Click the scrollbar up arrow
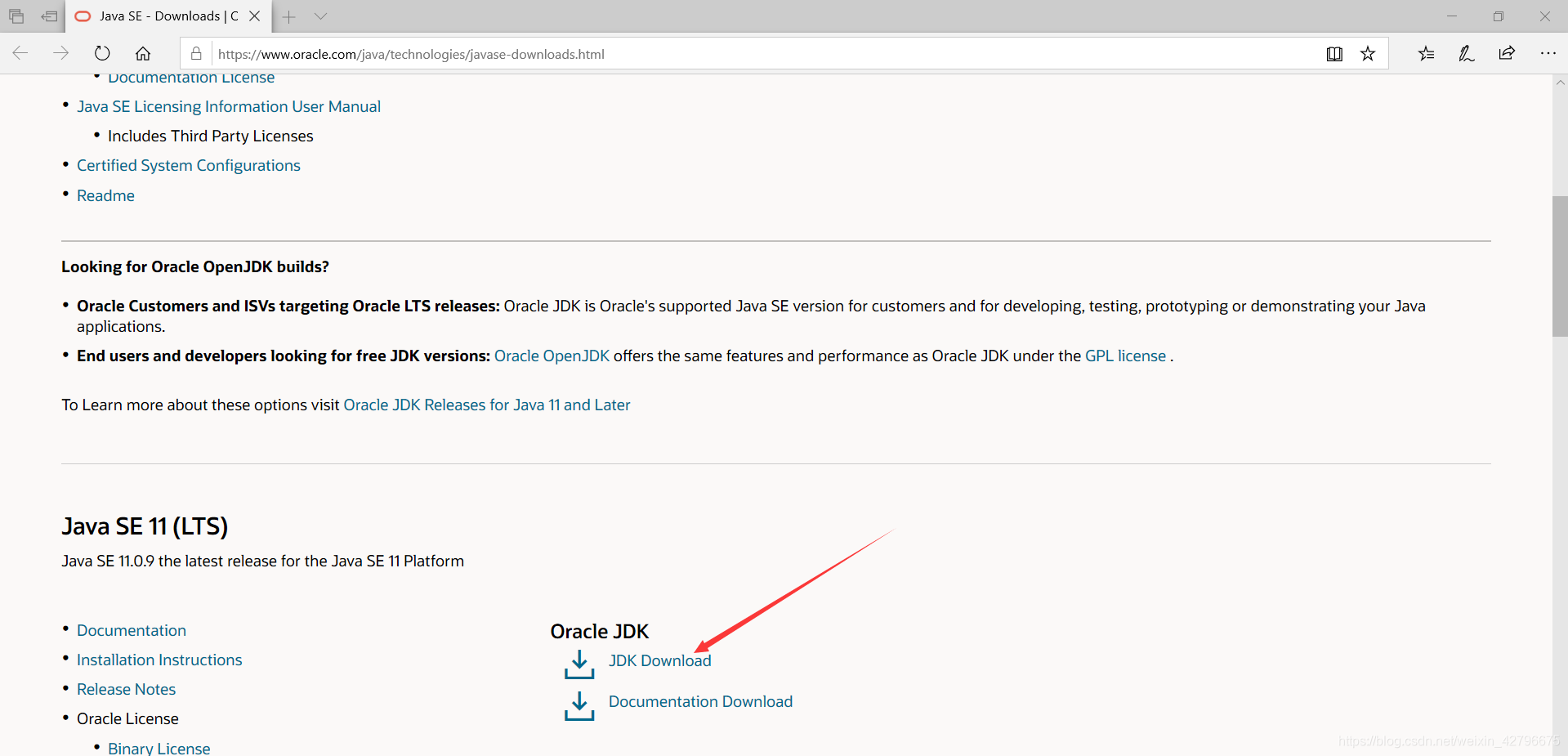The width and height of the screenshot is (1568, 756). click(1560, 83)
